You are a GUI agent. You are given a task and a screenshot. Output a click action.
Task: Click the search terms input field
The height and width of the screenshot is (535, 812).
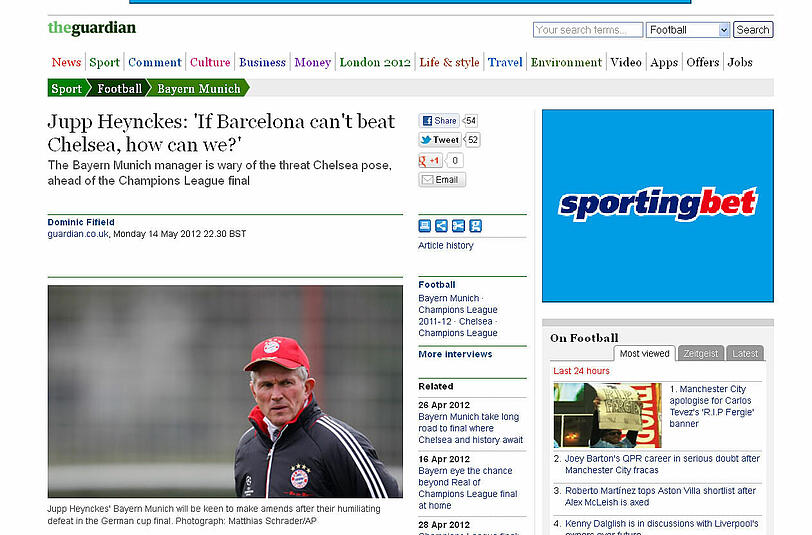(x=588, y=30)
